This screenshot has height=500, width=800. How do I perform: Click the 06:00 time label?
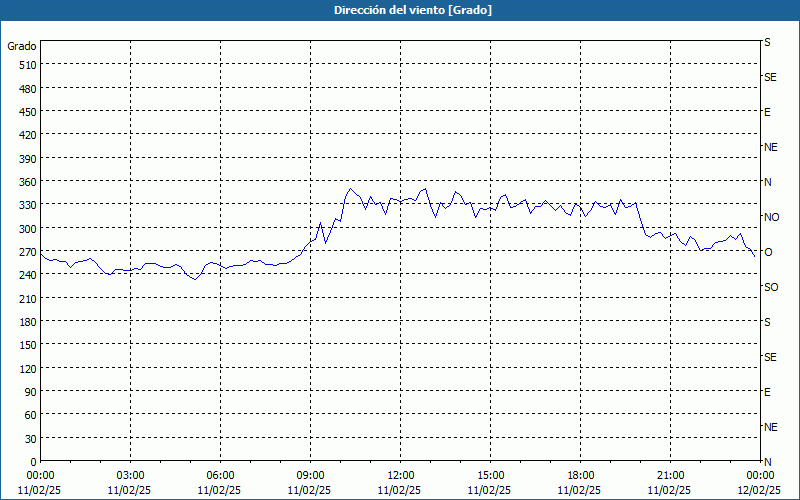pyautogui.click(x=220, y=476)
